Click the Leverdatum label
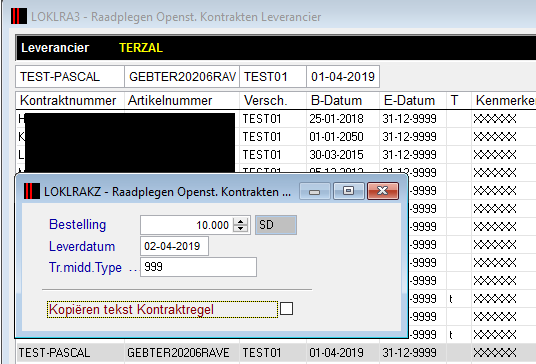This screenshot has width=536, height=364. click(82, 246)
